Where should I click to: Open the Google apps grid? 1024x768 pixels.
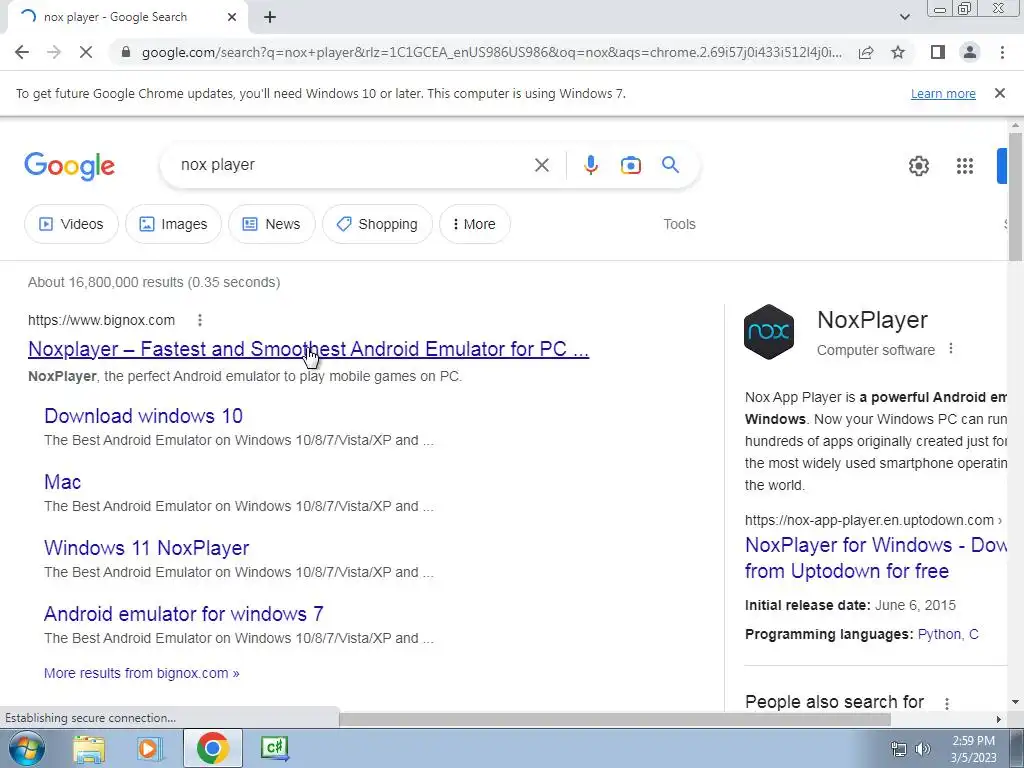pyautogui.click(x=965, y=166)
